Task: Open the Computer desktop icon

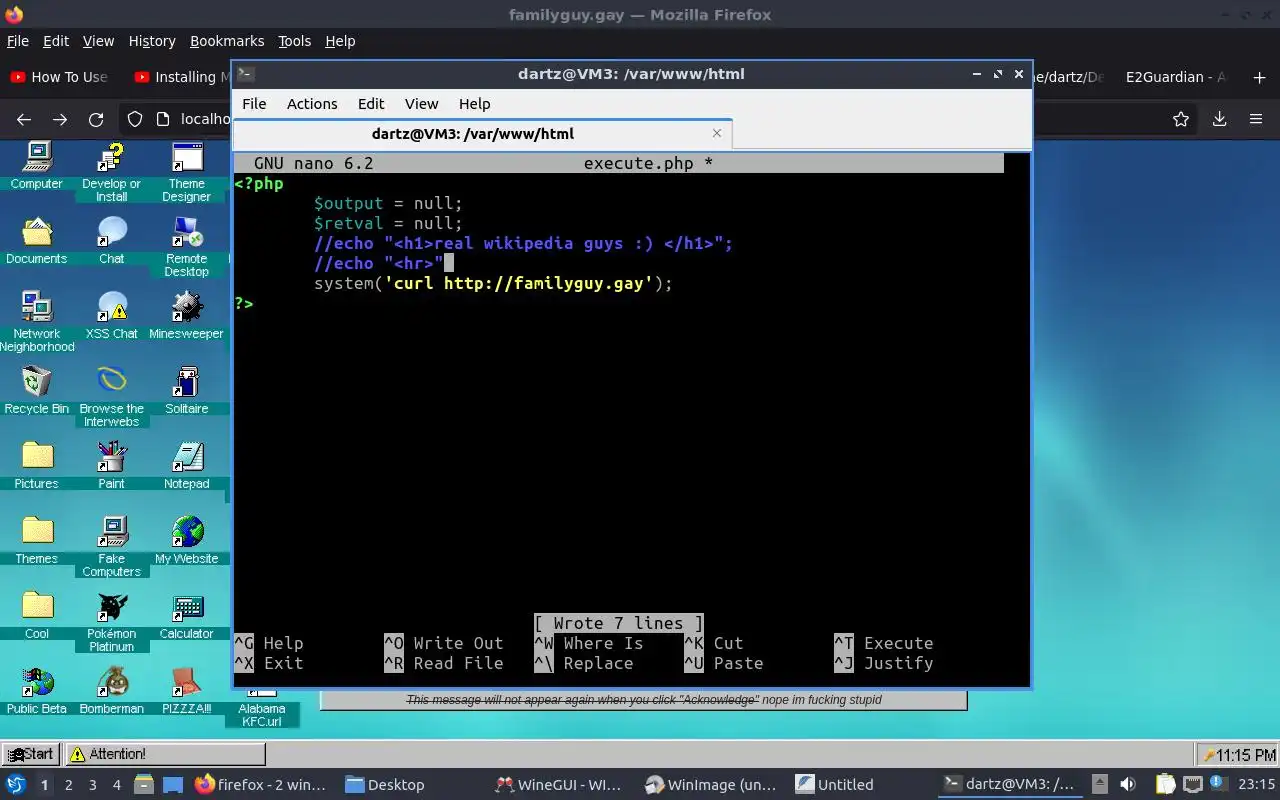Action: click(37, 165)
